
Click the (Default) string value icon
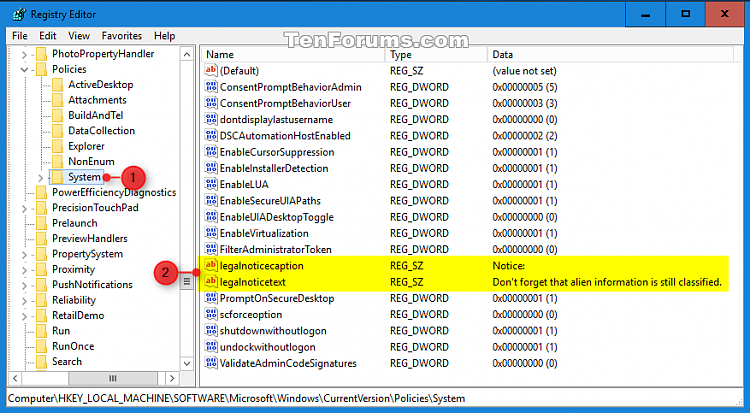tap(211, 70)
